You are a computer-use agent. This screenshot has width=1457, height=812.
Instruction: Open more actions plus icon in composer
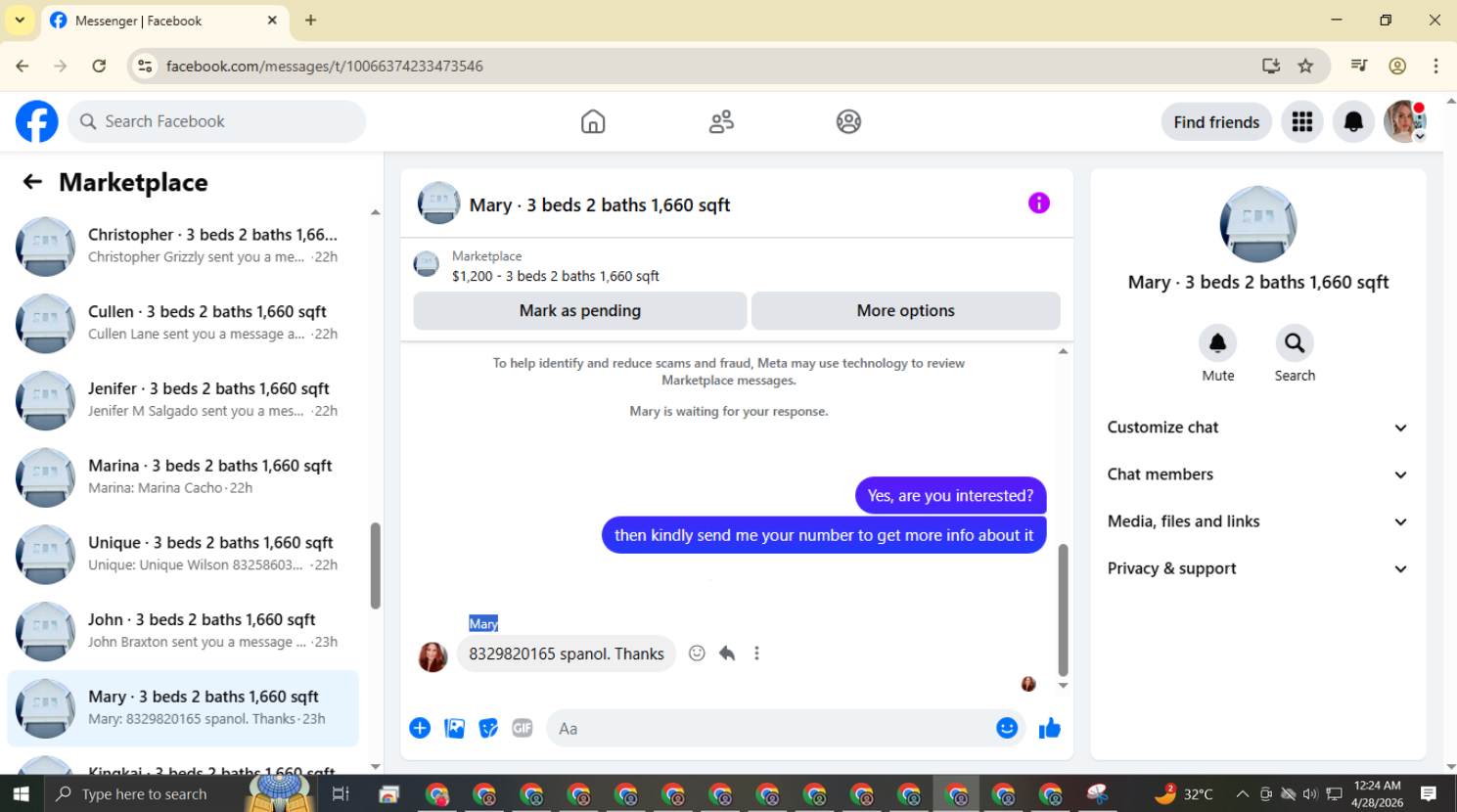(420, 728)
